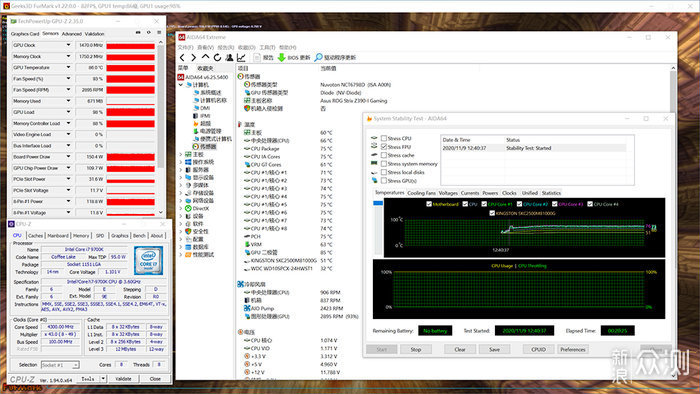
Task: Open the GPU-Z Graphics Card tab
Action: (x=25, y=34)
